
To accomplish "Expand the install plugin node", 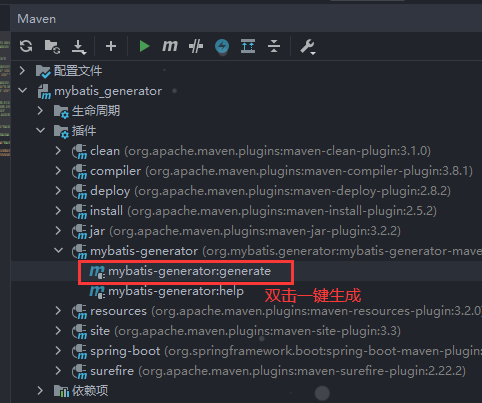I will coord(58,211).
